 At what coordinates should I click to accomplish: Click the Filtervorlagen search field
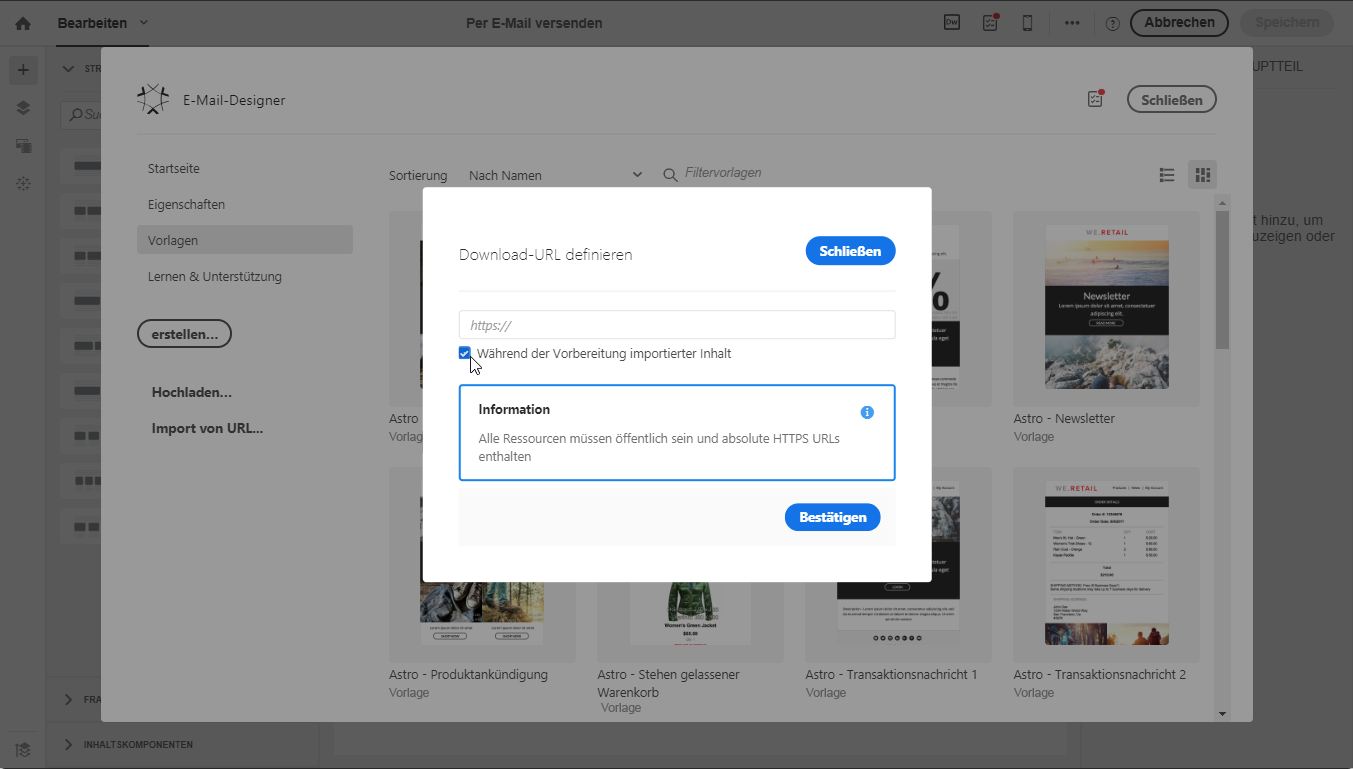[723, 174]
